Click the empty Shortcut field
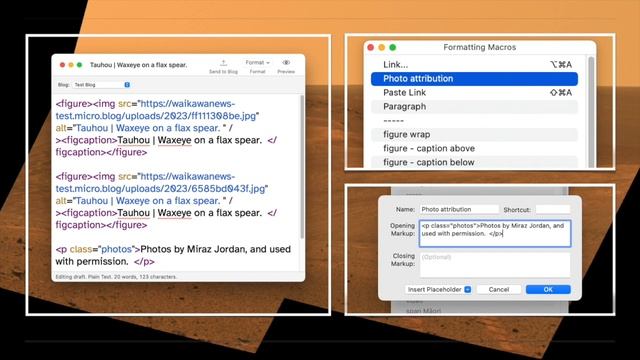This screenshot has height=360, width=640. (553, 209)
